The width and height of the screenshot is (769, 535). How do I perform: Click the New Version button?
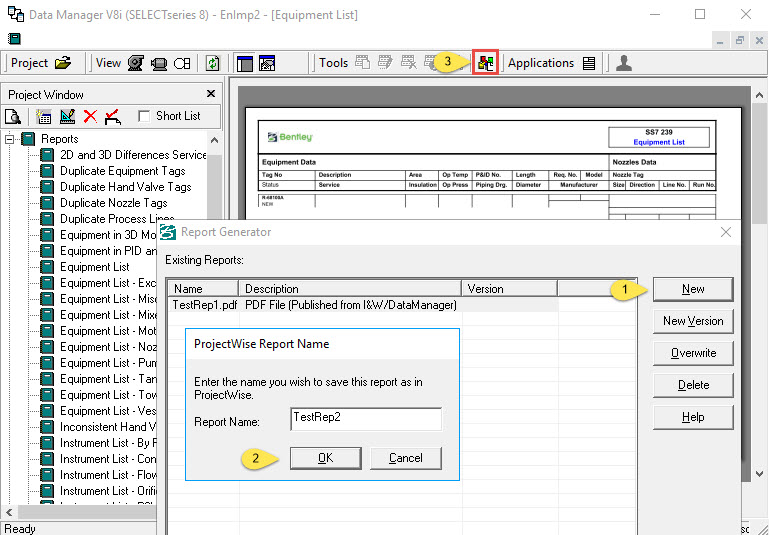point(693,321)
